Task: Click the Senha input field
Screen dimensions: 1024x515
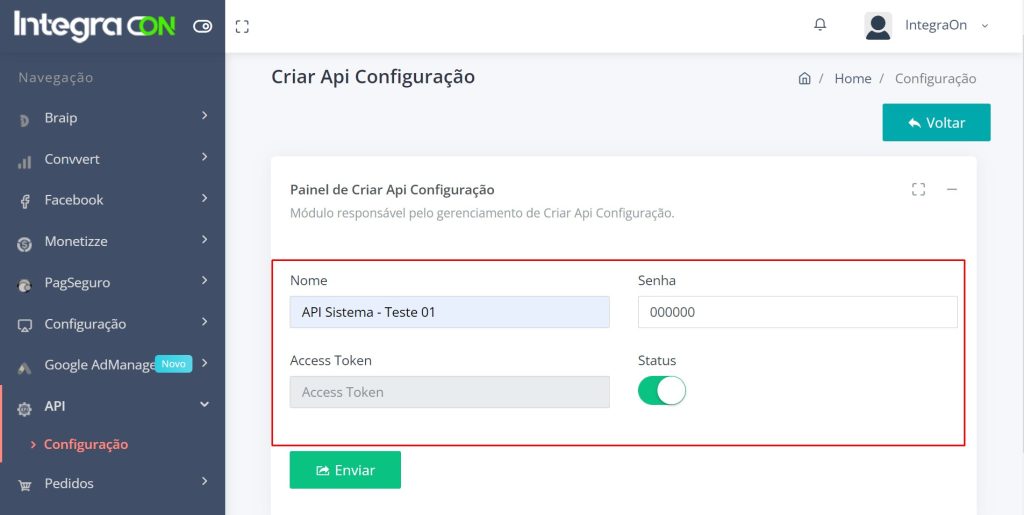Action: click(797, 312)
